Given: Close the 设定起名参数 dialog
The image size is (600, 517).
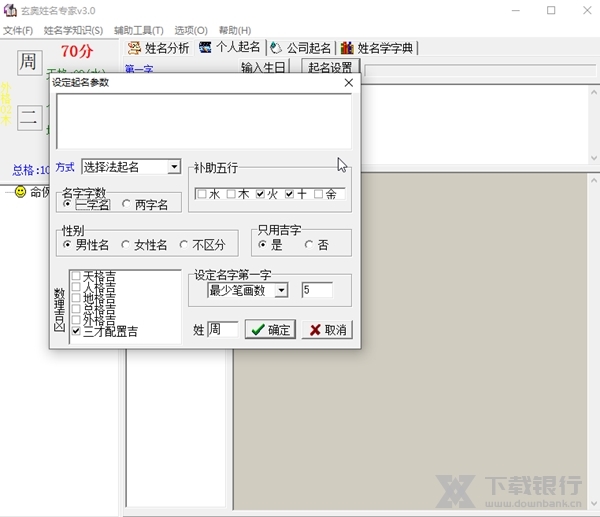Looking at the screenshot, I should (x=349, y=83).
